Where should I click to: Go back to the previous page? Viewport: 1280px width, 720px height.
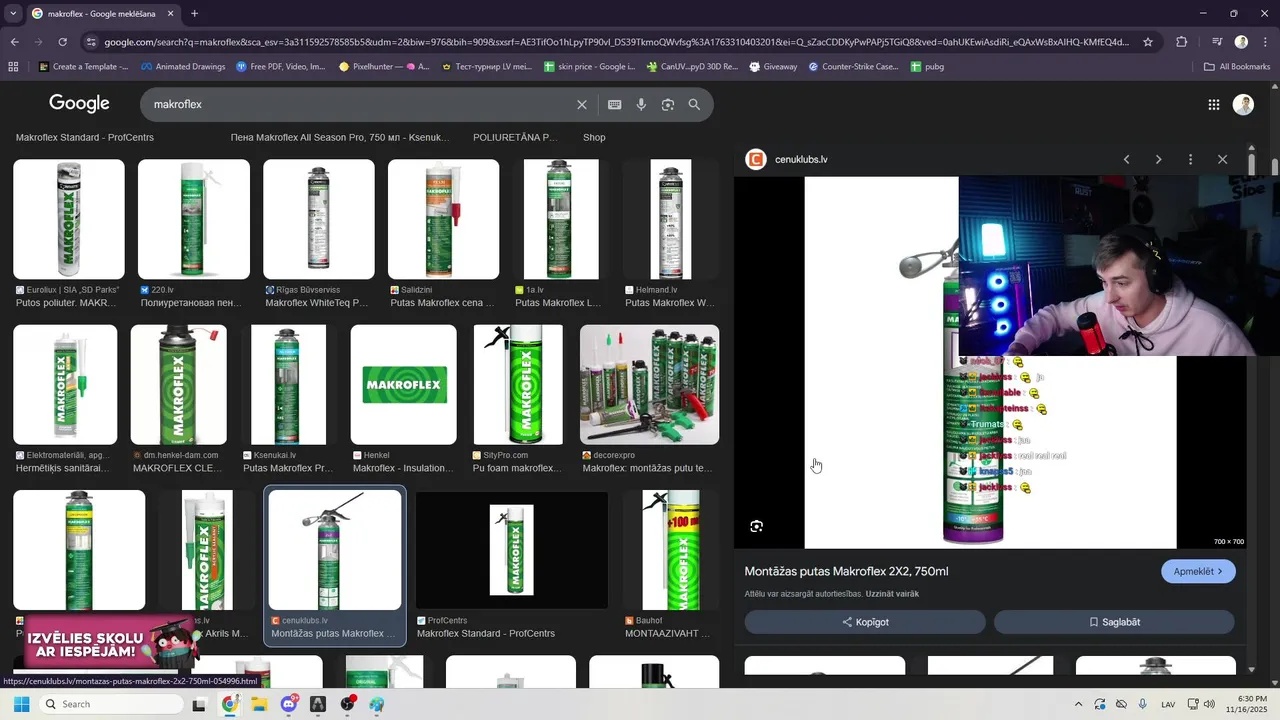[14, 42]
